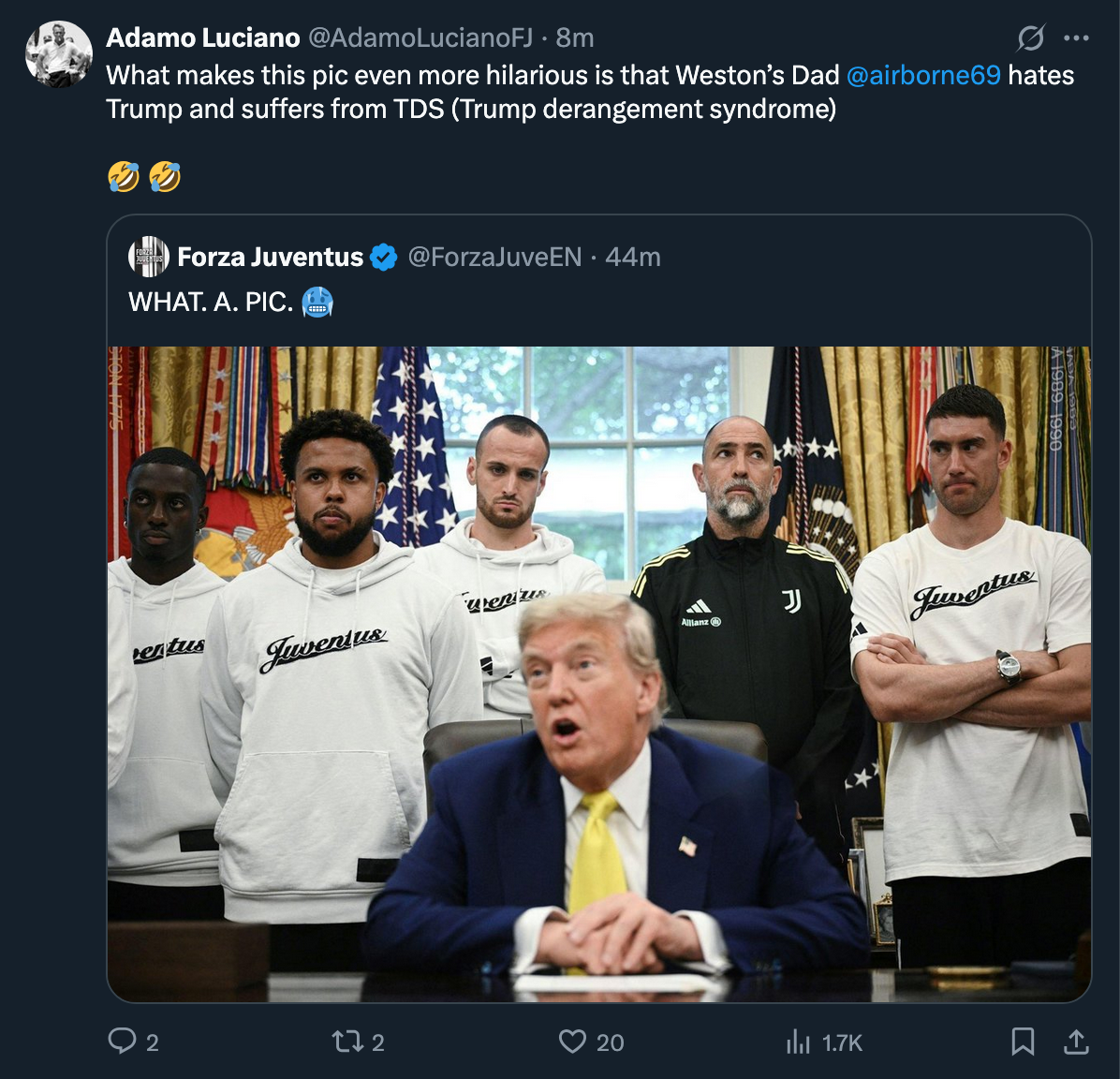Image resolution: width=1120 pixels, height=1079 pixels.
Task: Click the 44m quoted tweet timestamp
Action: pos(633,258)
